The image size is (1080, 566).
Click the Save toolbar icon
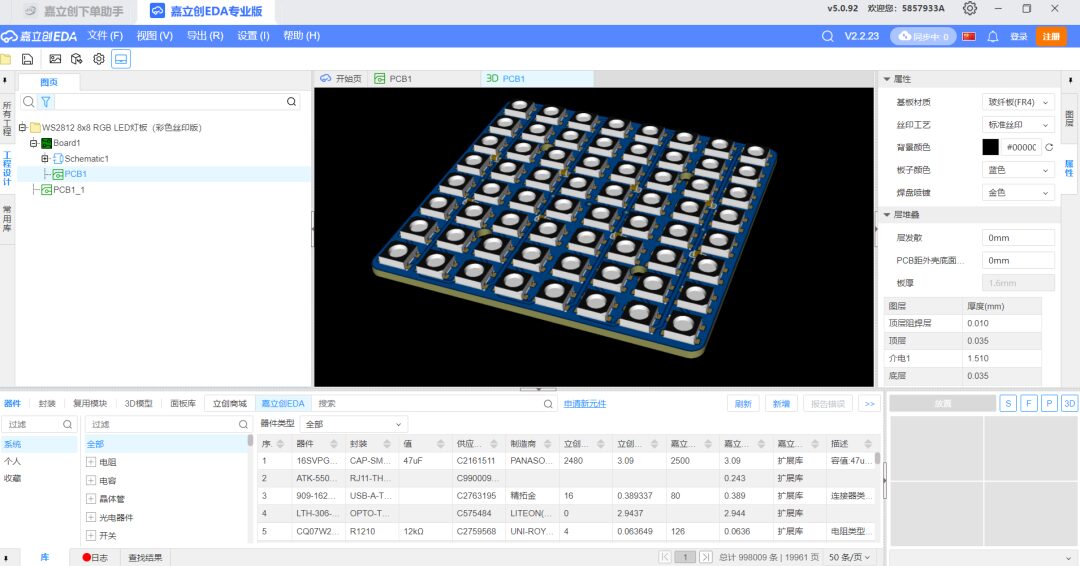point(28,59)
